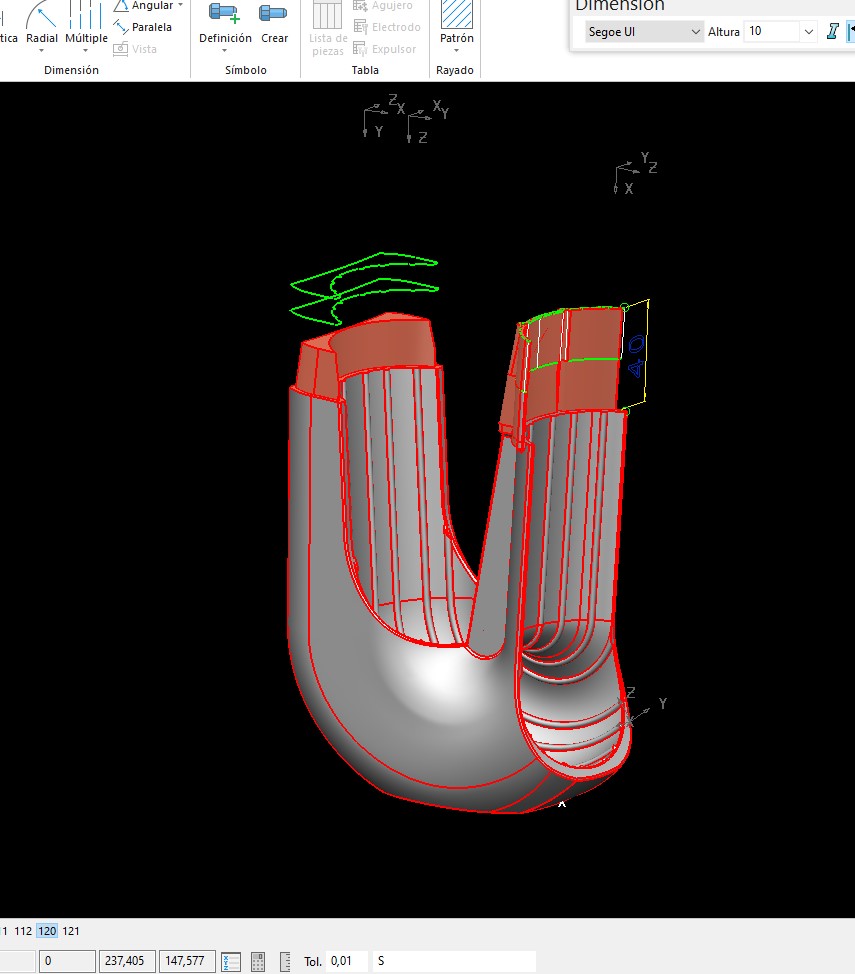Select the Expulsor table tool

click(x=384, y=49)
